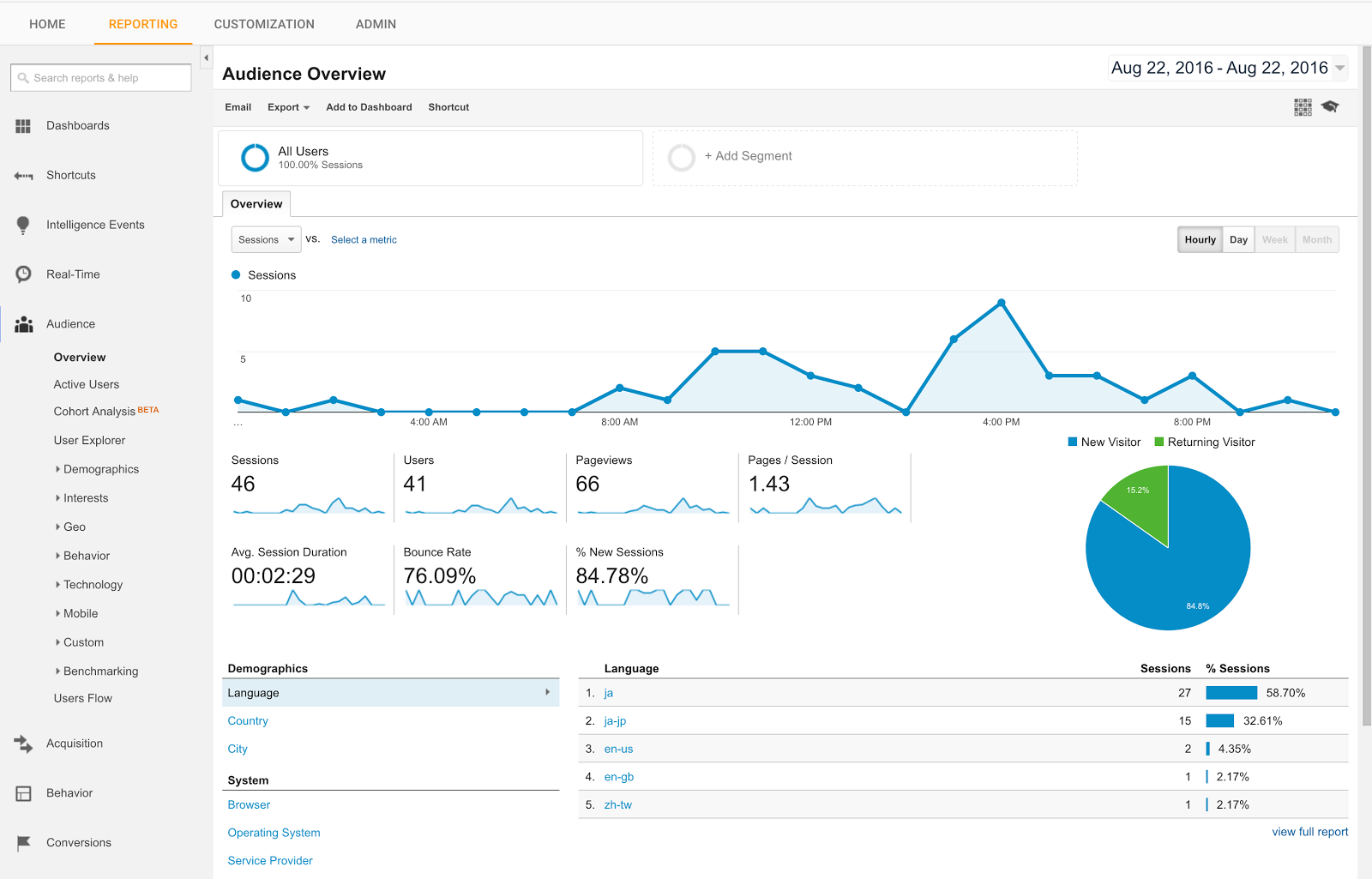Screen dimensions: 1372x879
Task: Click the Search reports & help field
Action: click(x=101, y=78)
